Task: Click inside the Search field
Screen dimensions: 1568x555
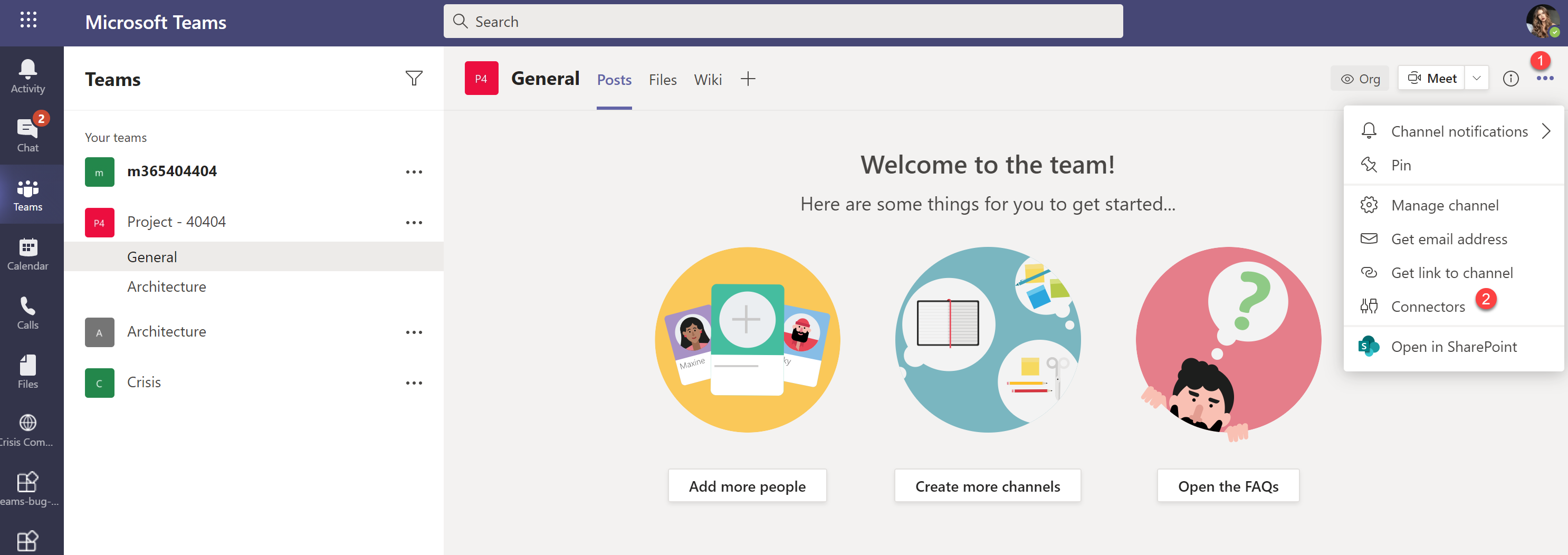Action: click(784, 21)
